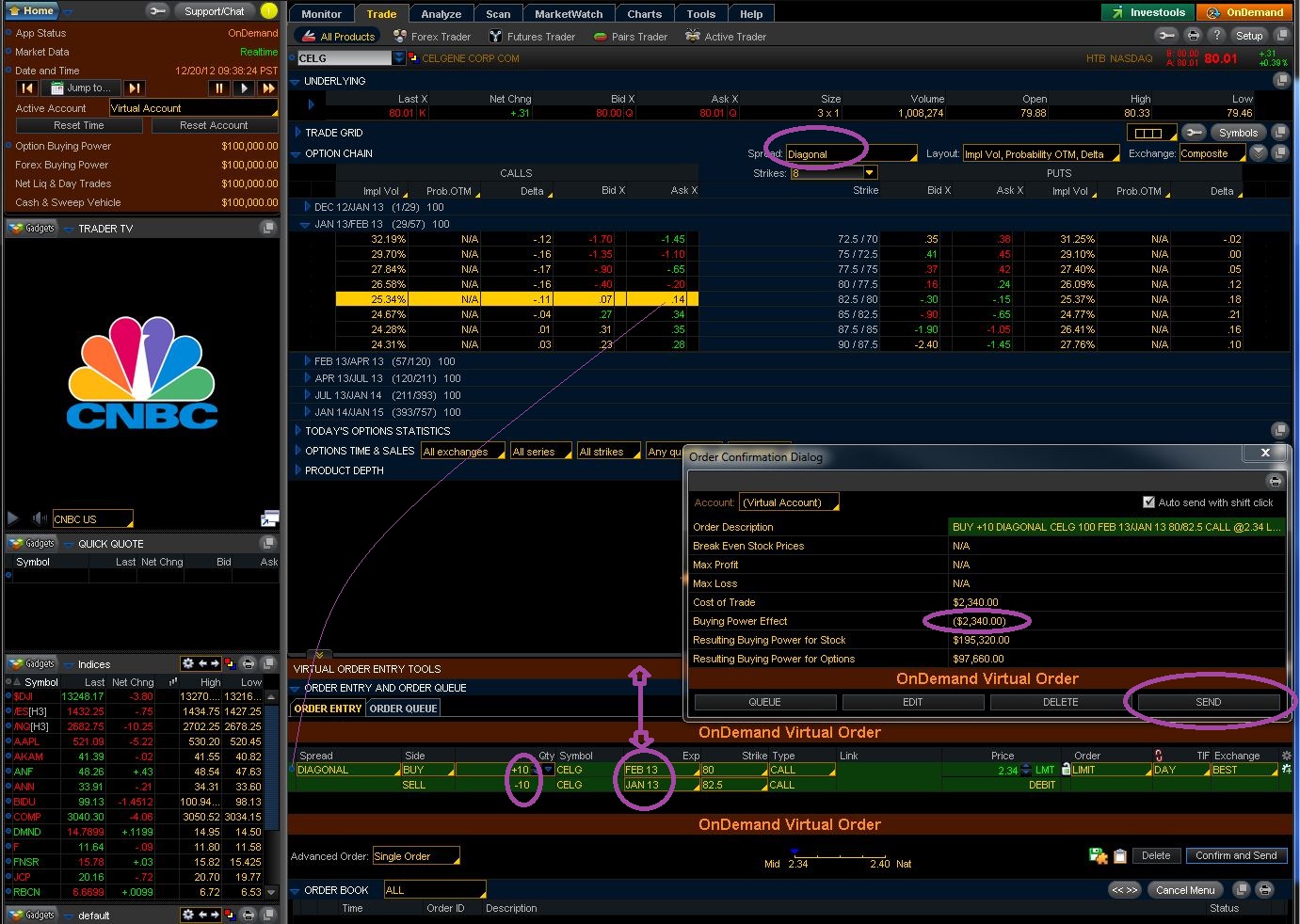Click the Reset Account button
Screen dimensions: 1300x924
(214, 125)
